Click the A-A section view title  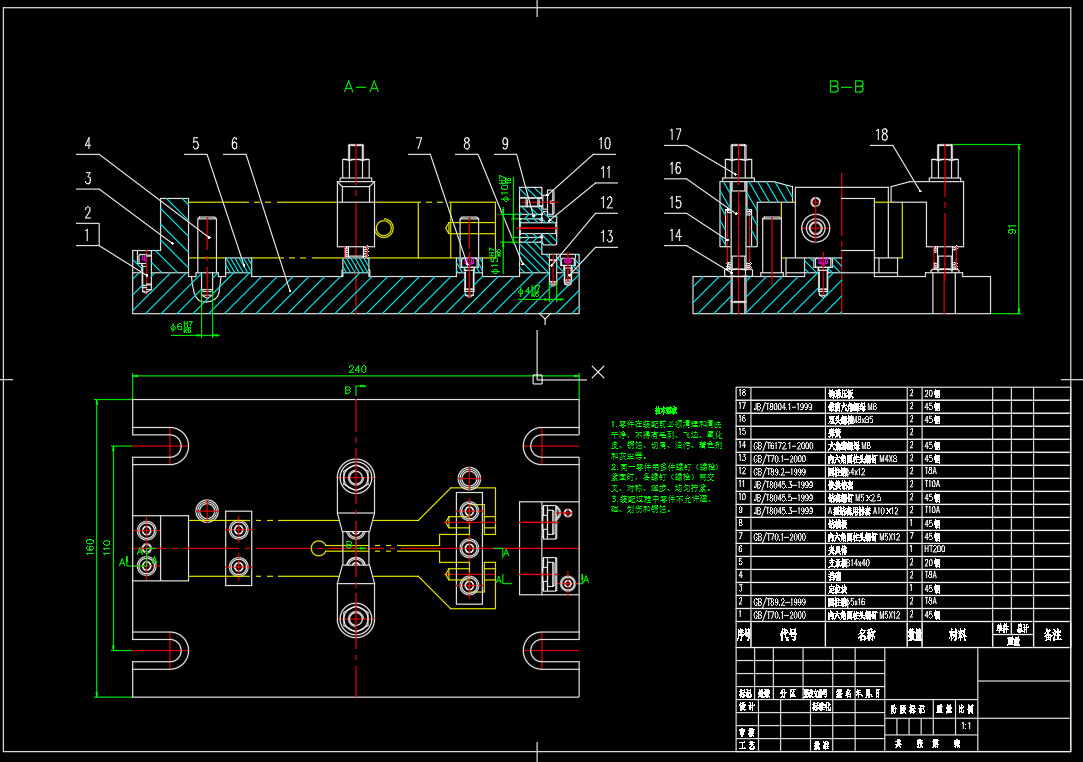tap(361, 87)
